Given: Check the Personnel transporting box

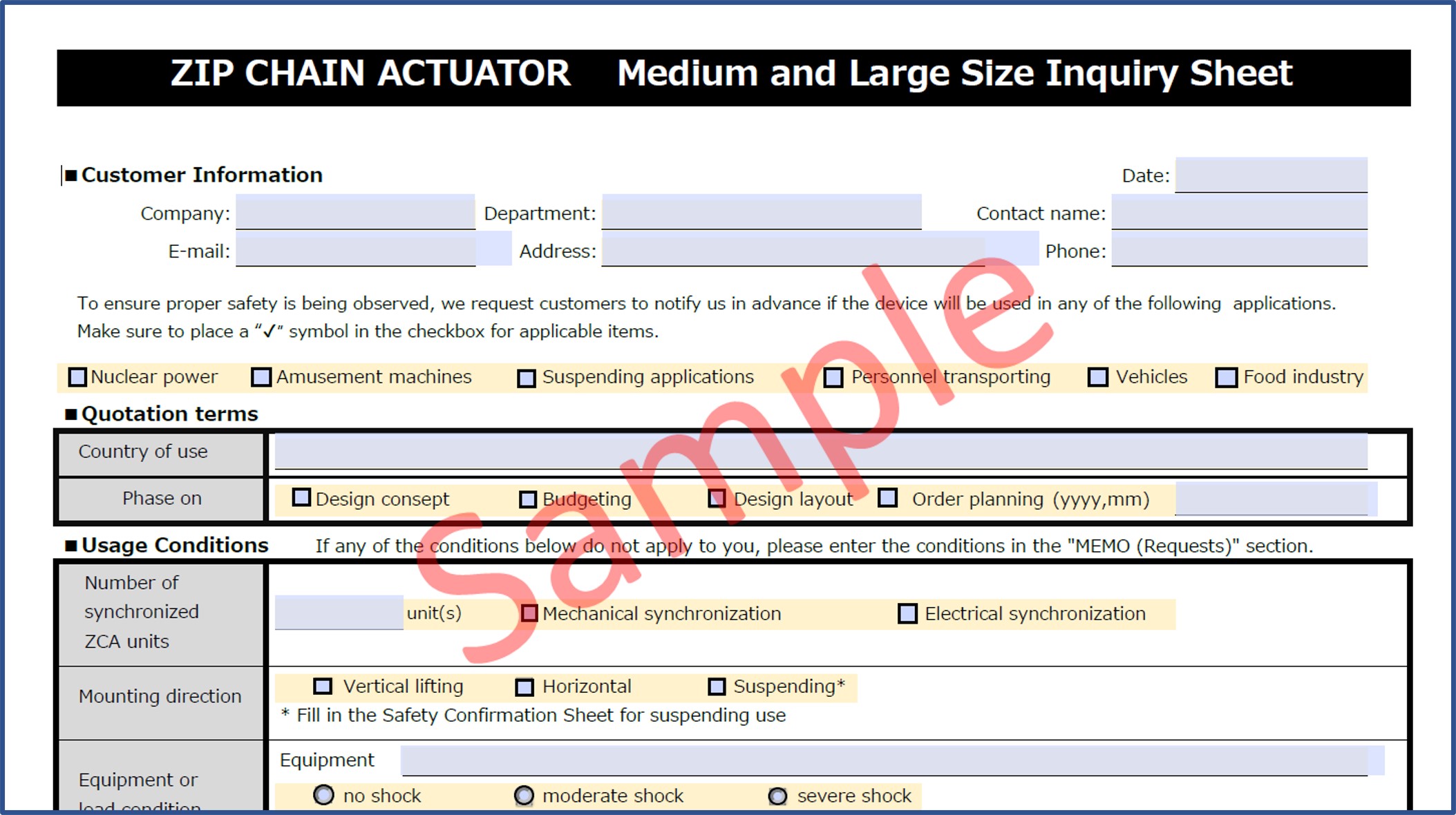Looking at the screenshot, I should coord(833,378).
